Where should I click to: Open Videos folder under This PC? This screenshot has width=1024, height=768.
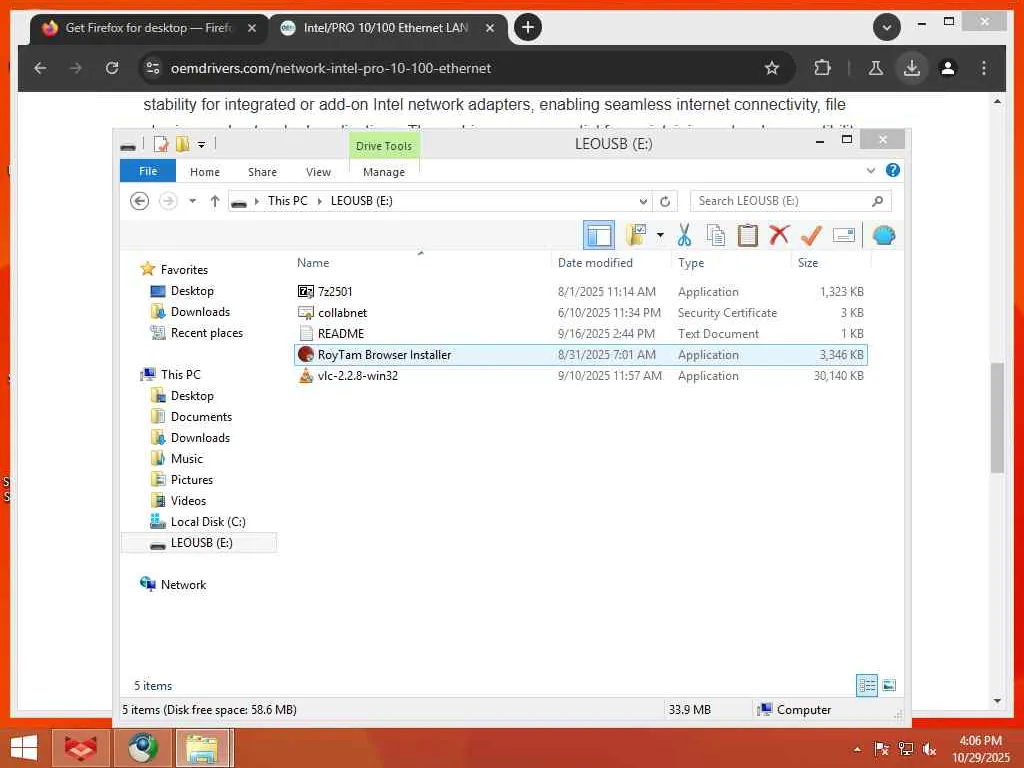[x=188, y=500]
